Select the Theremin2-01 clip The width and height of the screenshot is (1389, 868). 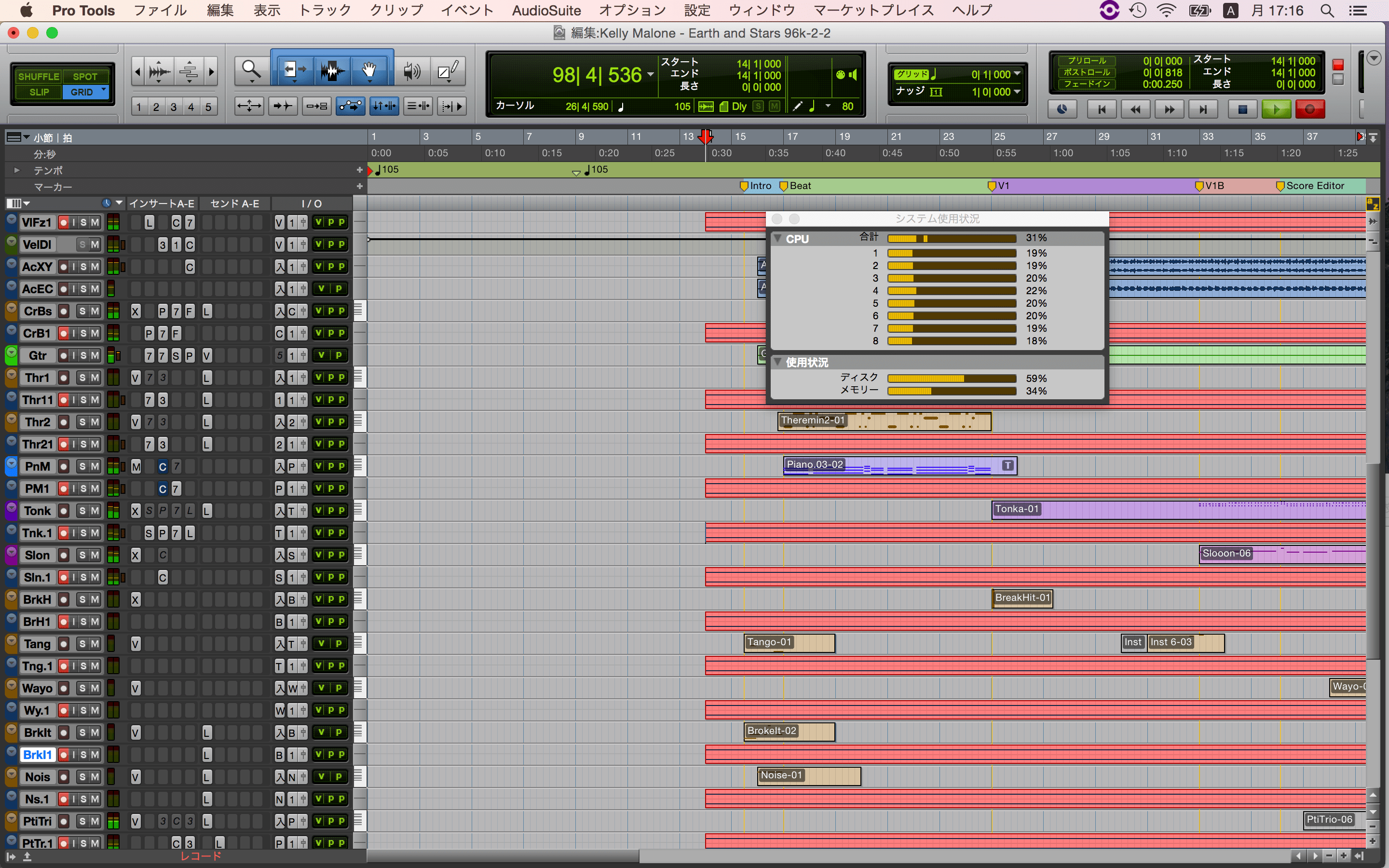pyautogui.click(x=885, y=421)
